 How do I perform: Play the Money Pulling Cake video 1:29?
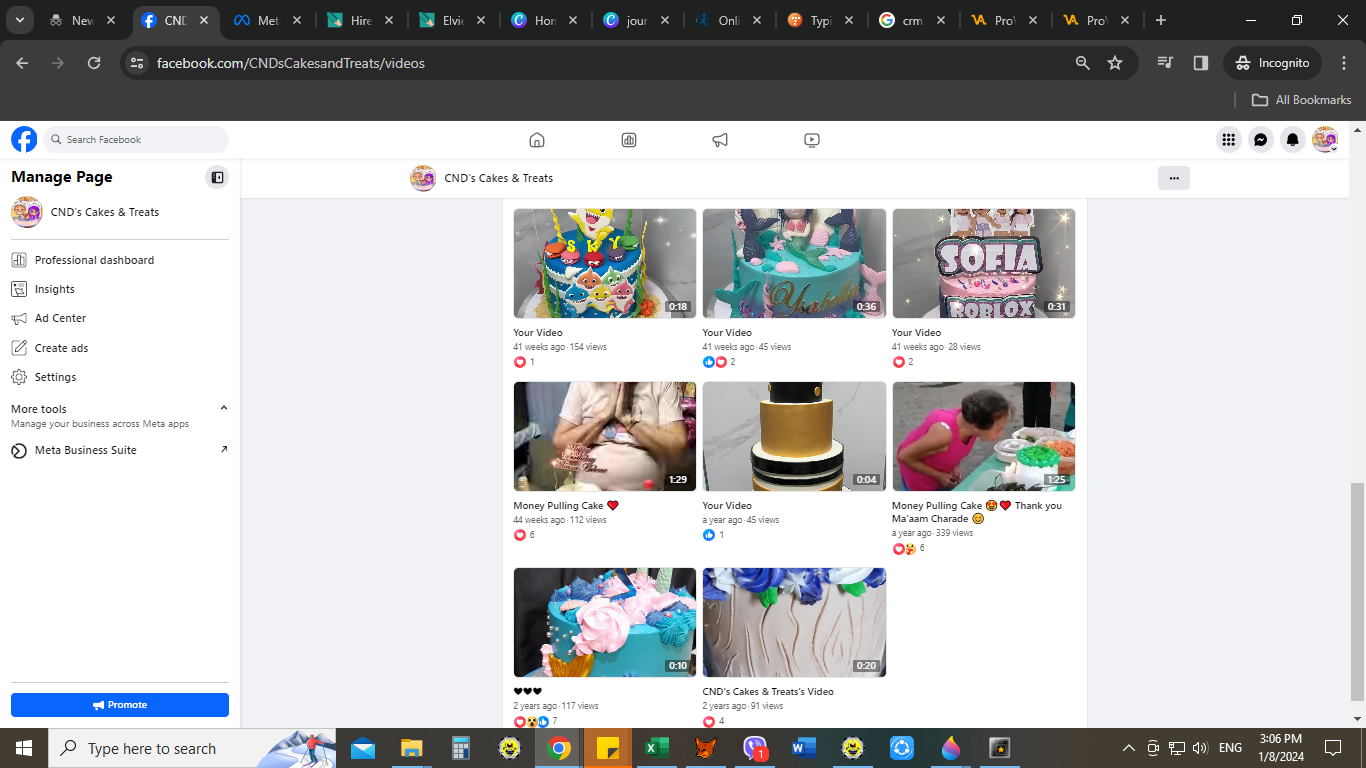click(605, 436)
